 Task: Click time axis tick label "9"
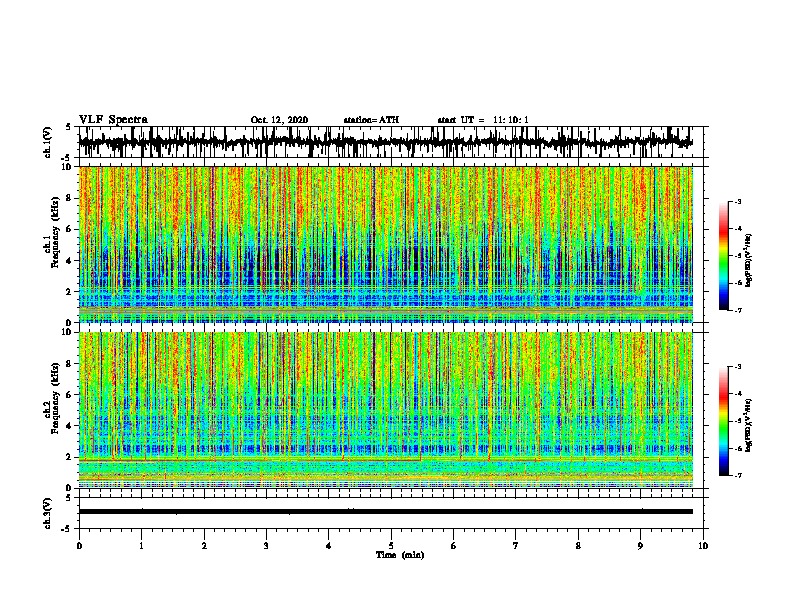pyautogui.click(x=640, y=546)
